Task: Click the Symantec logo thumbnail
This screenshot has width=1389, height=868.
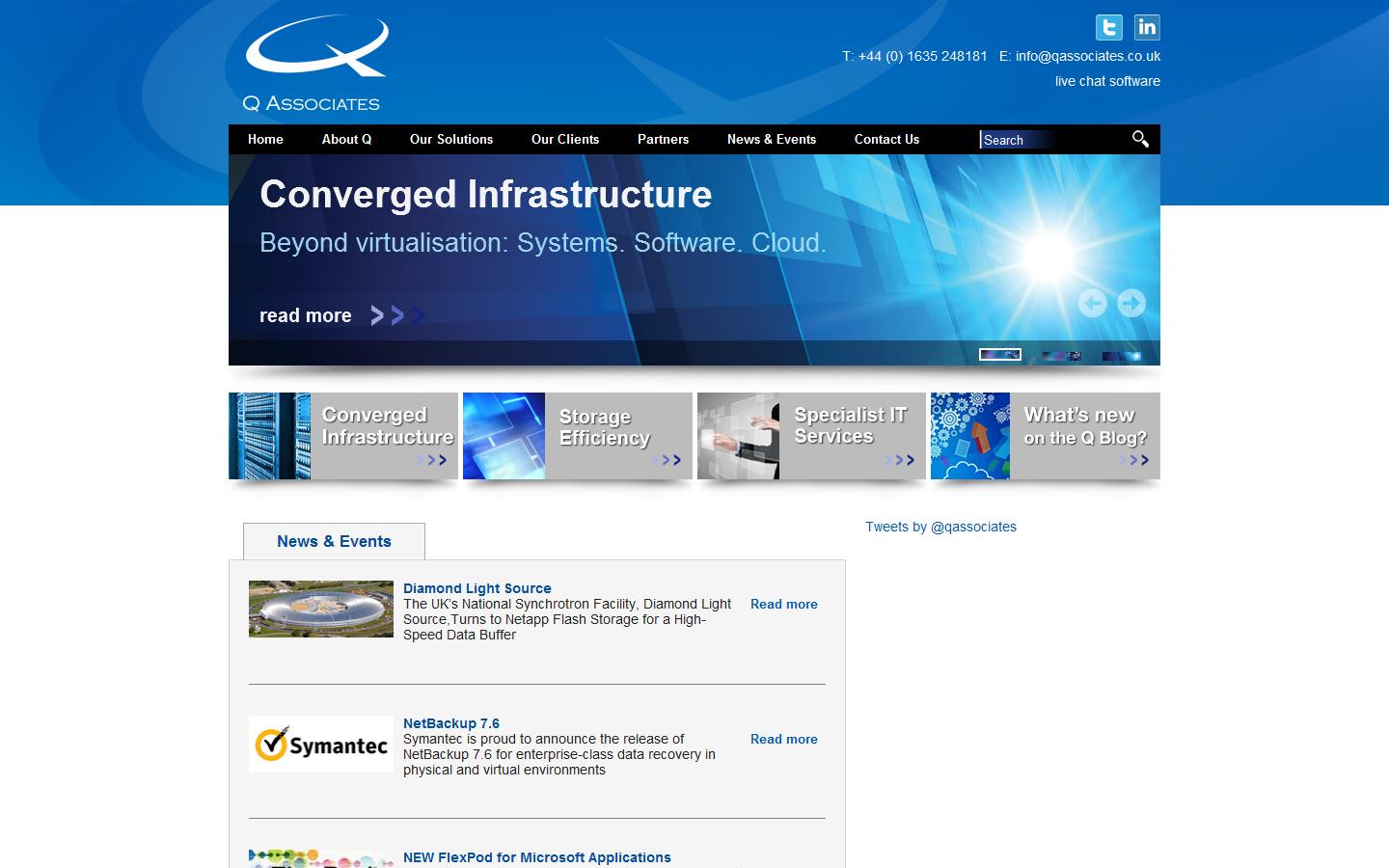Action: pyautogui.click(x=320, y=744)
